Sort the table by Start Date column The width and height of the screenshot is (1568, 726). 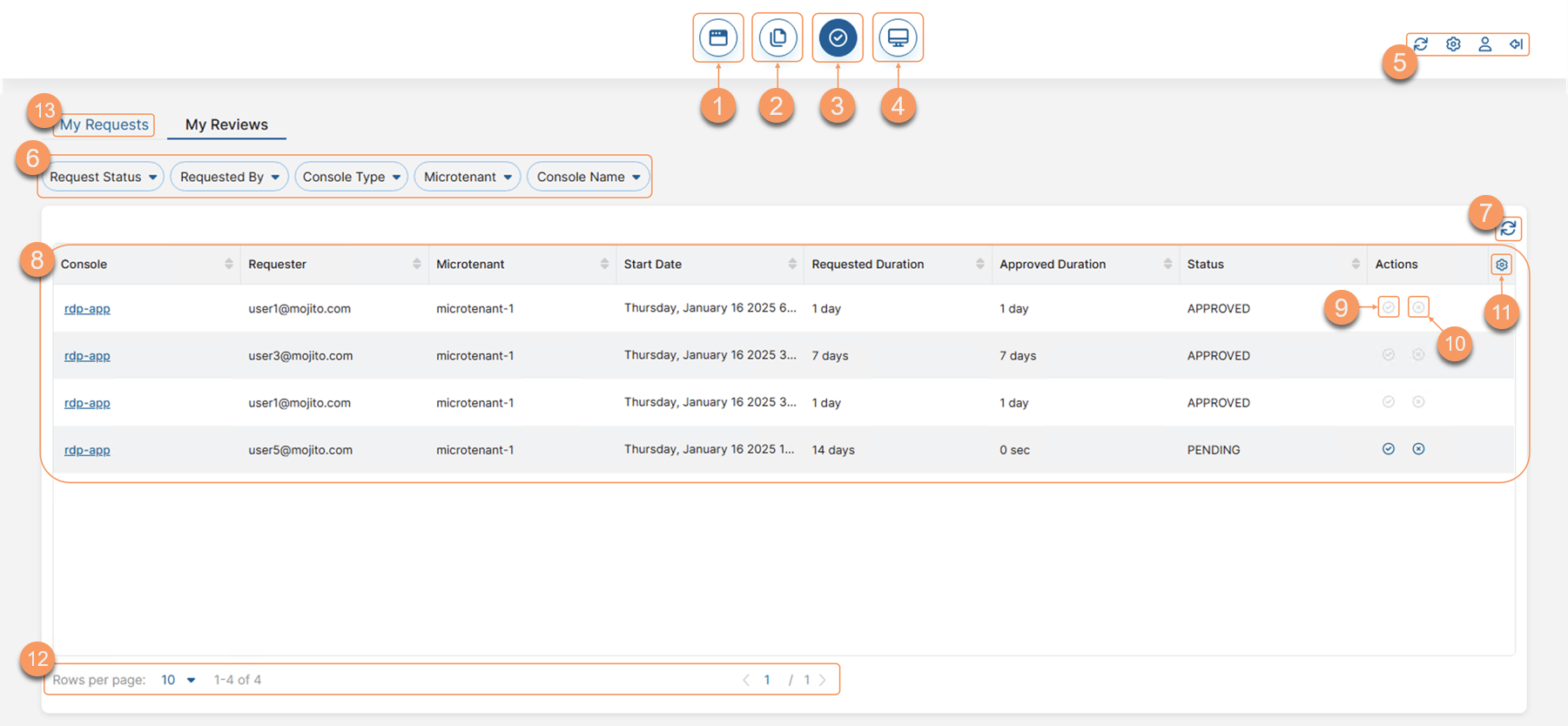pyautogui.click(x=792, y=264)
